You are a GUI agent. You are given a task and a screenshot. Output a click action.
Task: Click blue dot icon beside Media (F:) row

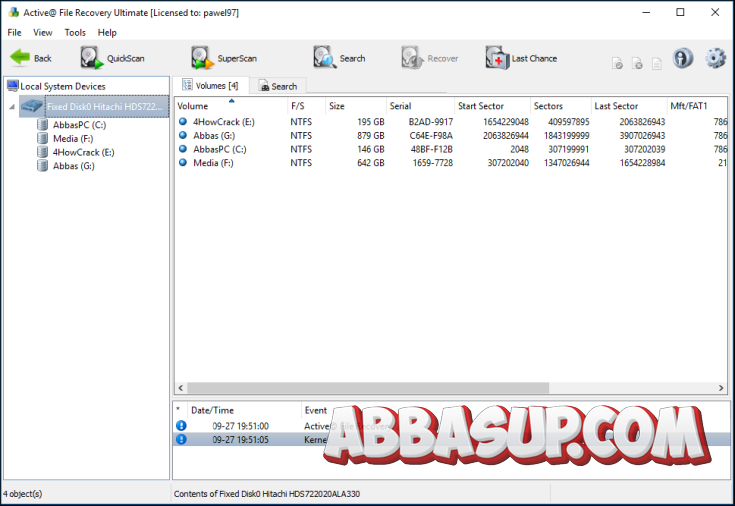pos(183,162)
